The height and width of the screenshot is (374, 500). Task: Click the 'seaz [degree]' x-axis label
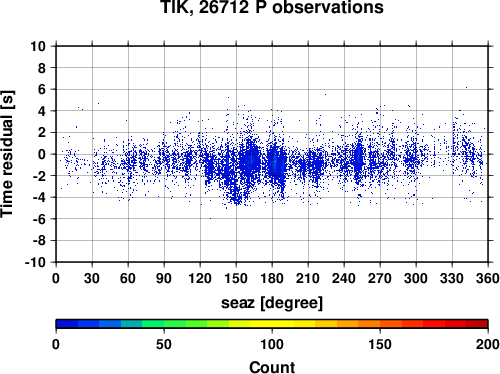[x=272, y=303]
